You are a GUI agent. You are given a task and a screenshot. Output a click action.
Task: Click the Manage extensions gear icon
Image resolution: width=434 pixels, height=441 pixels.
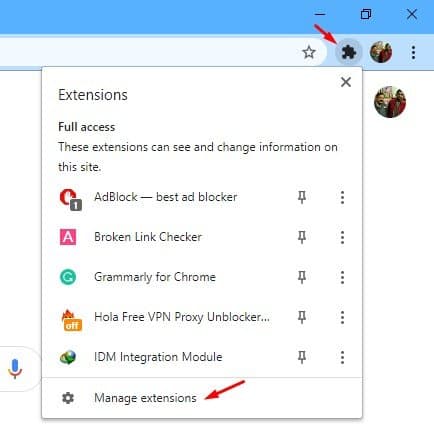[68, 398]
